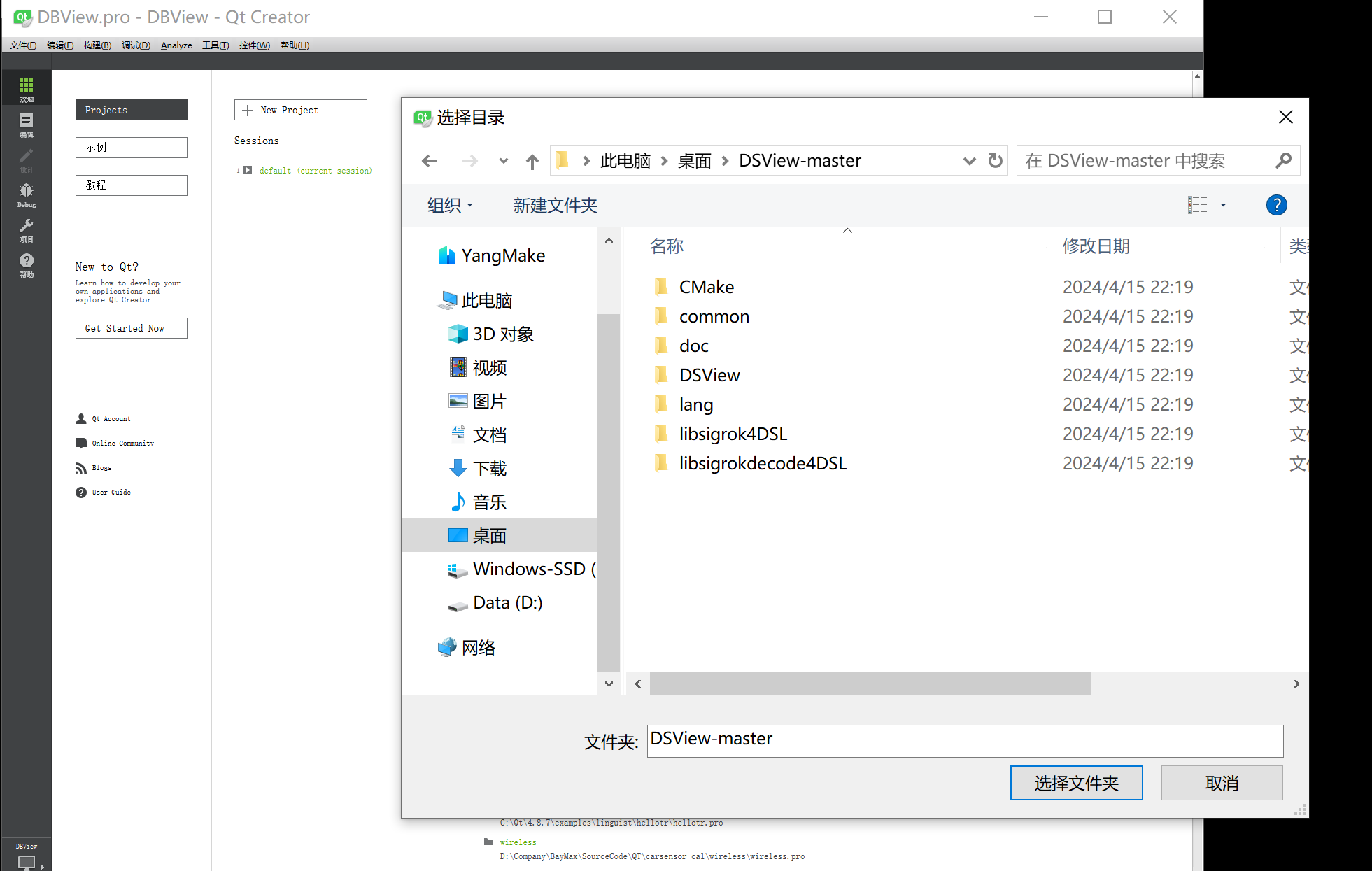Image resolution: width=1372 pixels, height=871 pixels.
Task: Navigate up one folder with the up arrow
Action: coord(532,160)
